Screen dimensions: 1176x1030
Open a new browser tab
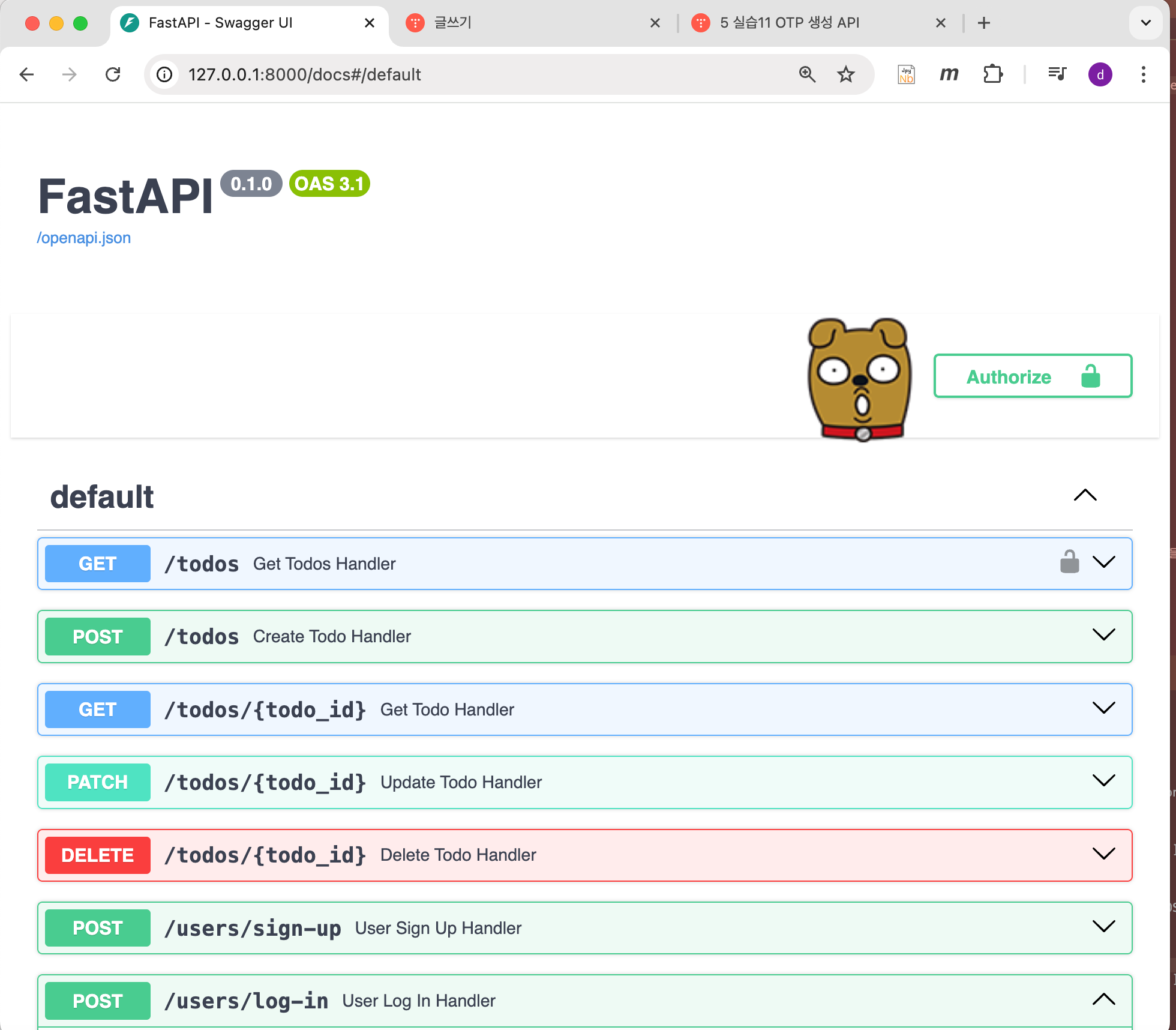point(983,23)
